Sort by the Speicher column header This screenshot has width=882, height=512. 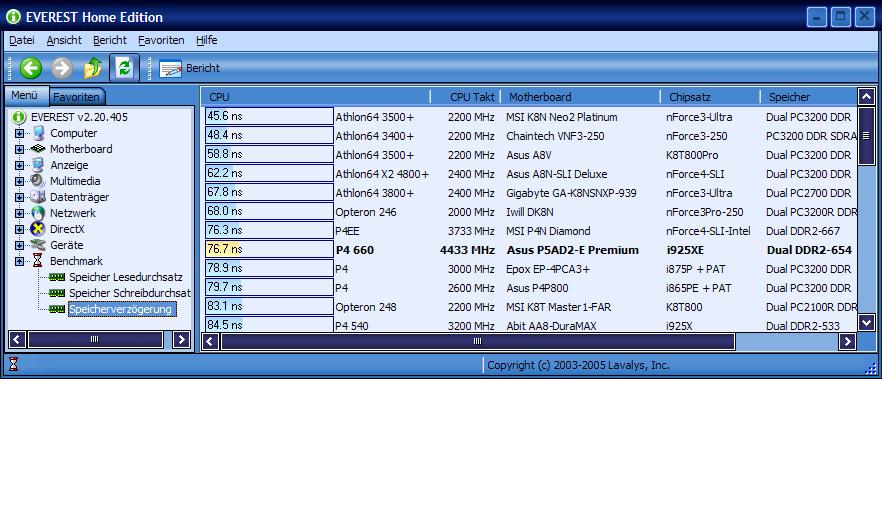(x=809, y=97)
